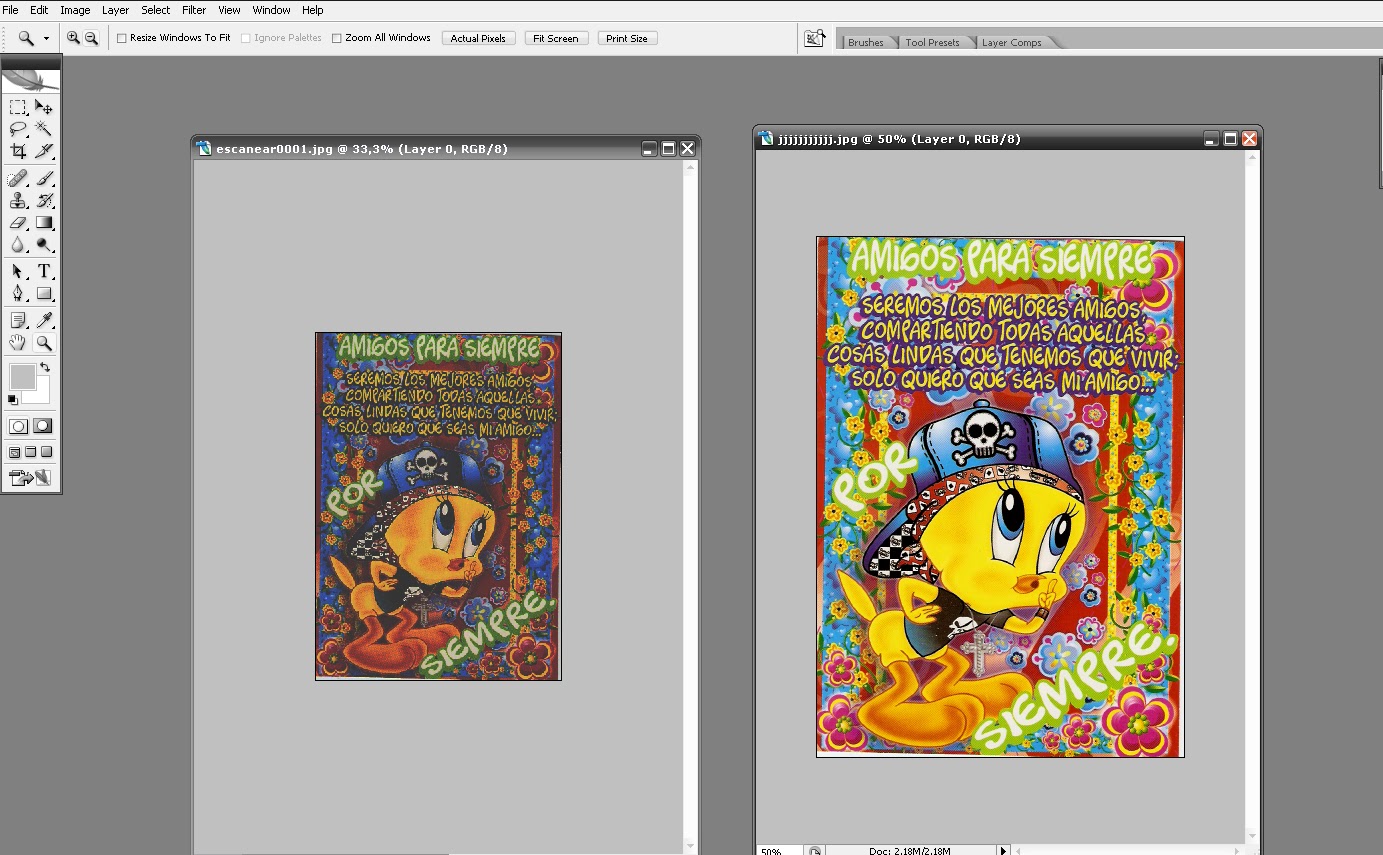The width and height of the screenshot is (1383, 855).
Task: Select the Blur tool
Action: (18, 245)
